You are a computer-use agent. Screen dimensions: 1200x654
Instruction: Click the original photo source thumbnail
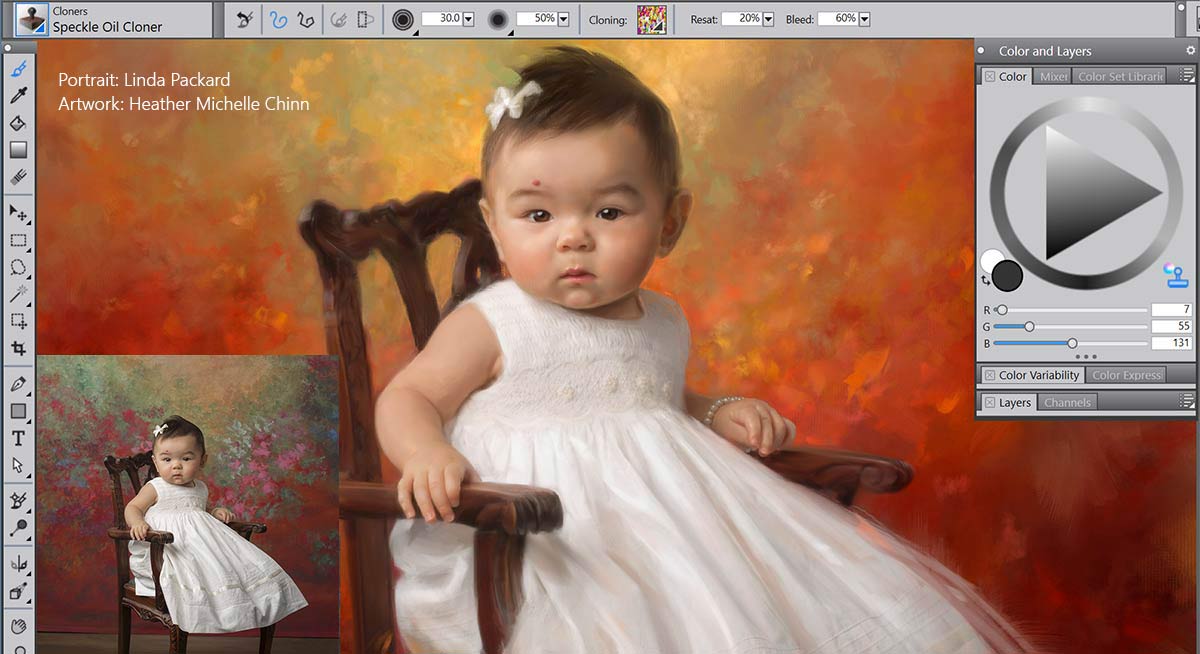[188, 504]
